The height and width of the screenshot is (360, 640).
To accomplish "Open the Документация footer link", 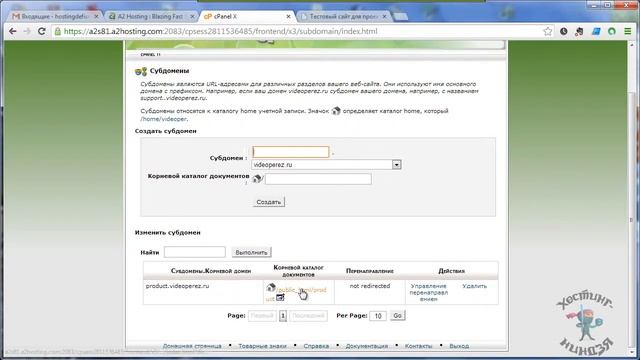I will (367, 346).
